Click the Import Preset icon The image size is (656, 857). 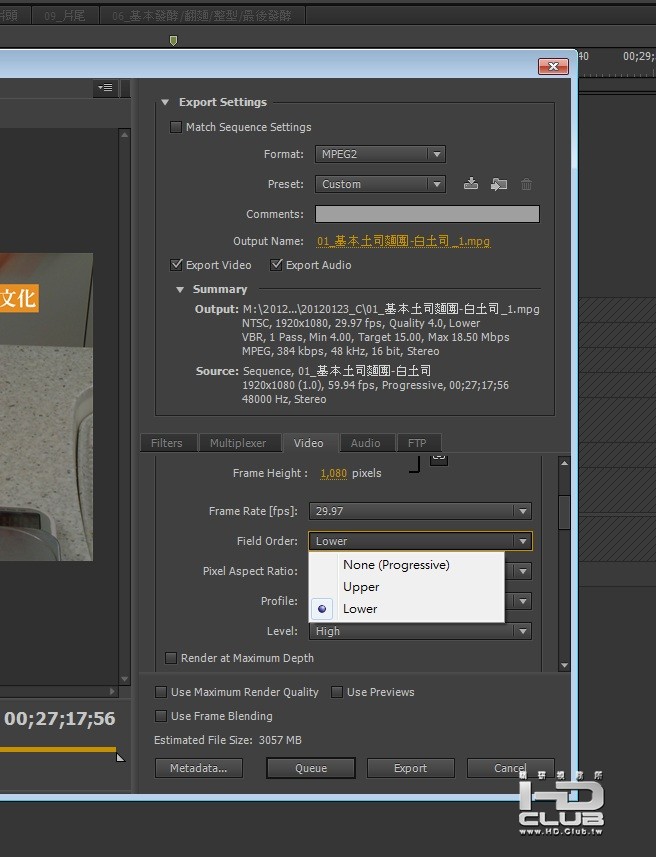tap(499, 184)
